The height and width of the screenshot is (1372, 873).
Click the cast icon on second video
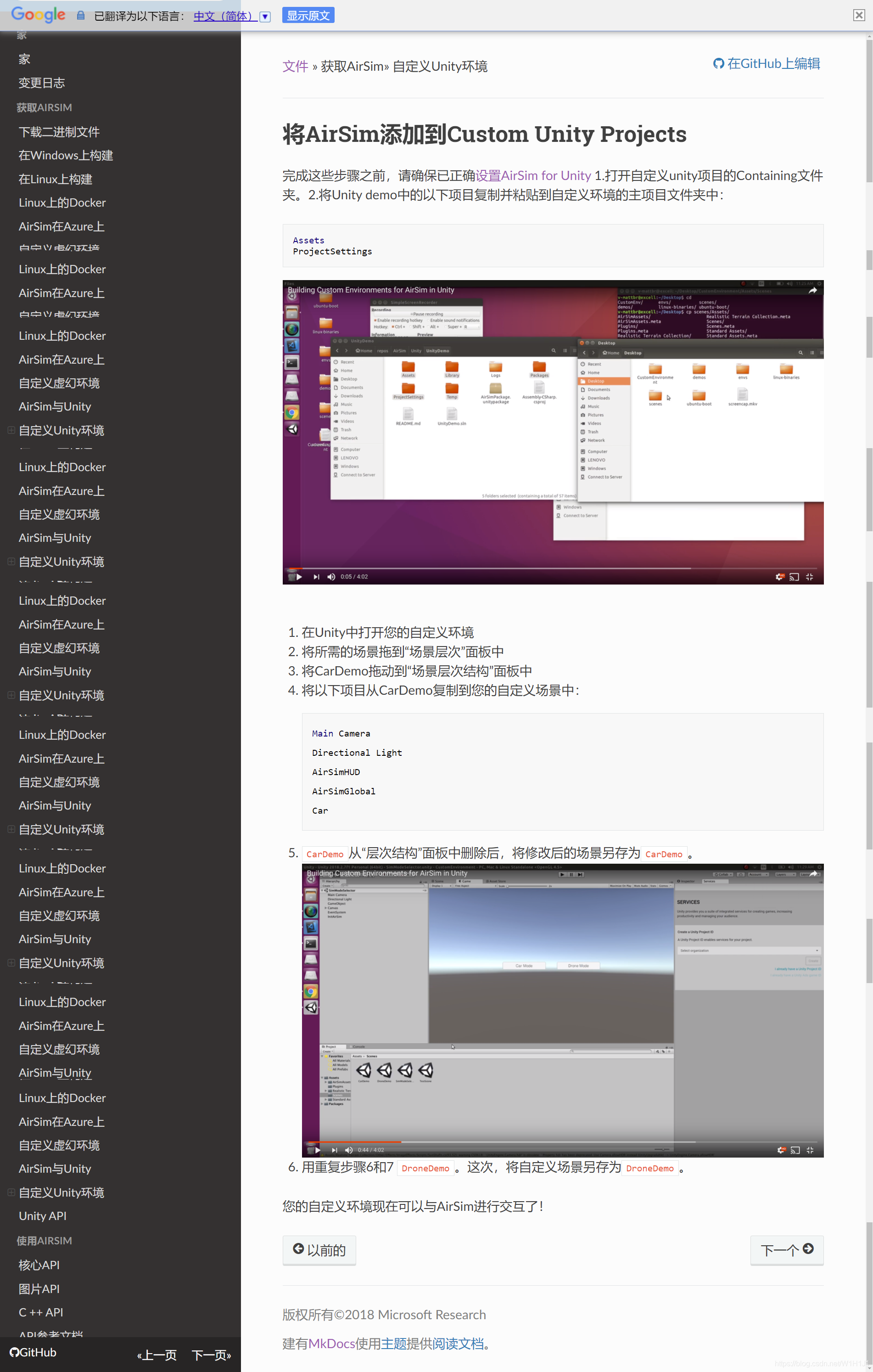coord(795,1150)
